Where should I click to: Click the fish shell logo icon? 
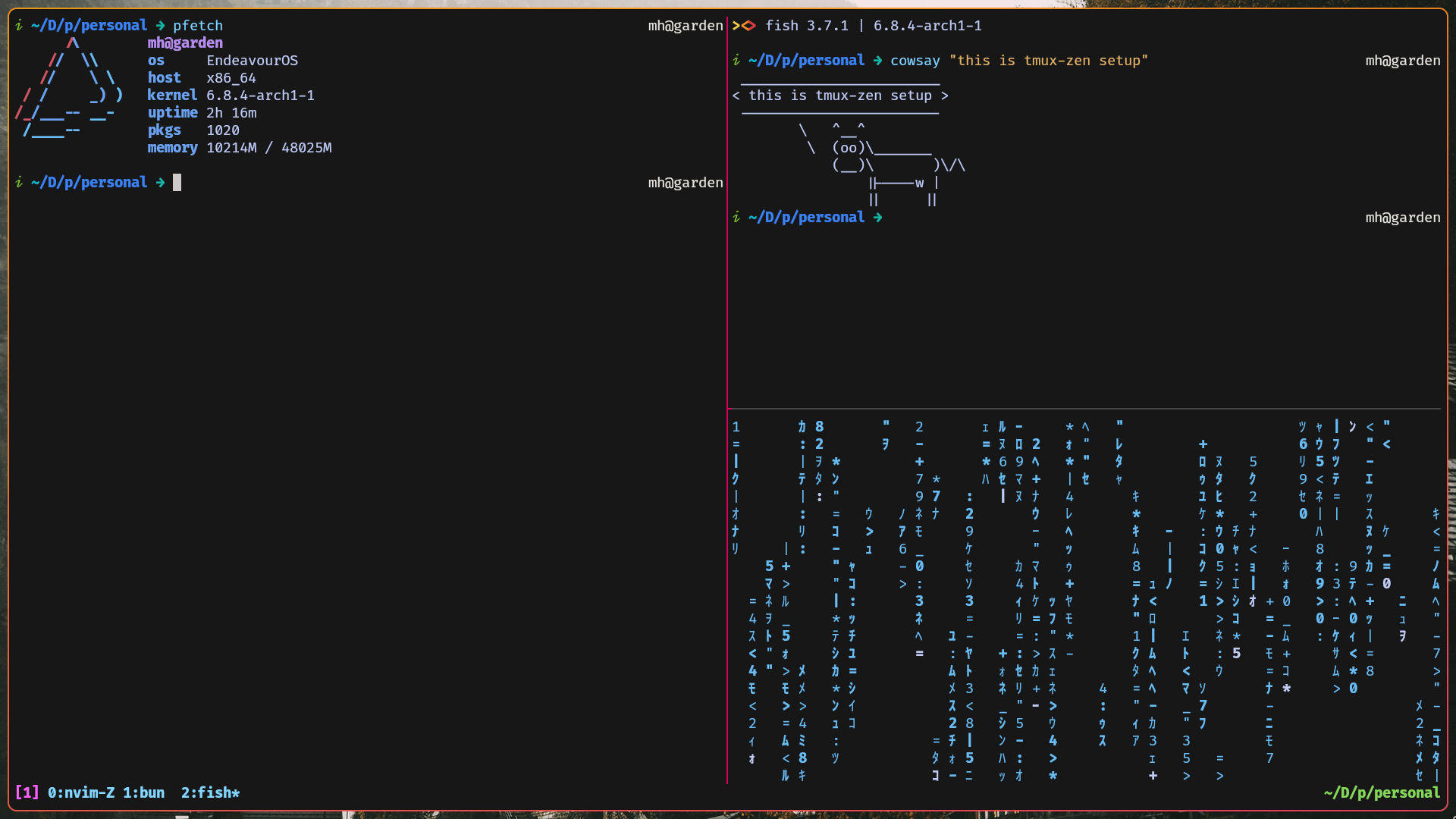point(744,26)
